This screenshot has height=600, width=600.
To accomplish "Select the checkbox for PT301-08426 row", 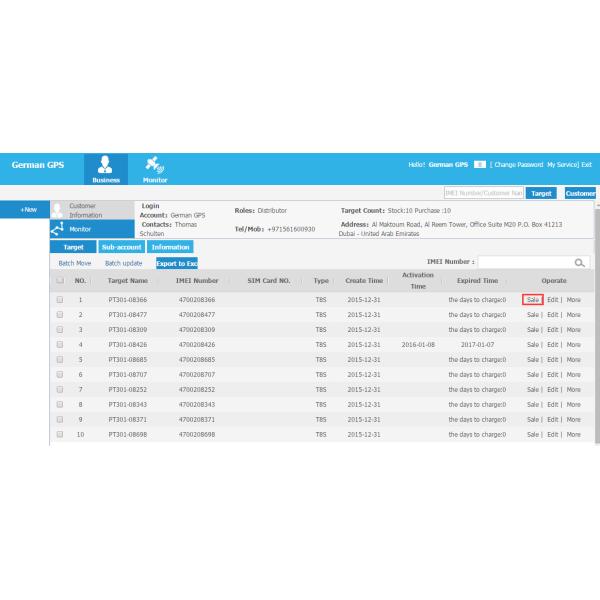I will point(60,344).
